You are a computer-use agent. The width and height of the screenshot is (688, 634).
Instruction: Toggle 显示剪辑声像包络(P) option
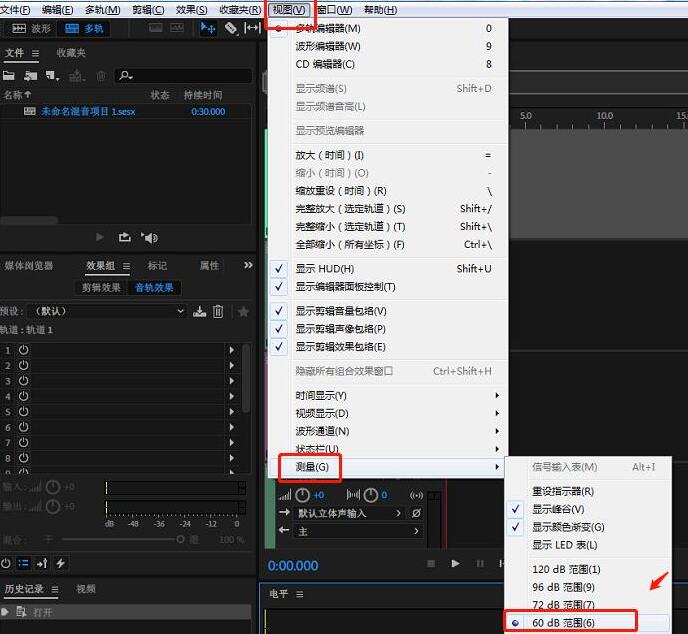click(x=388, y=329)
